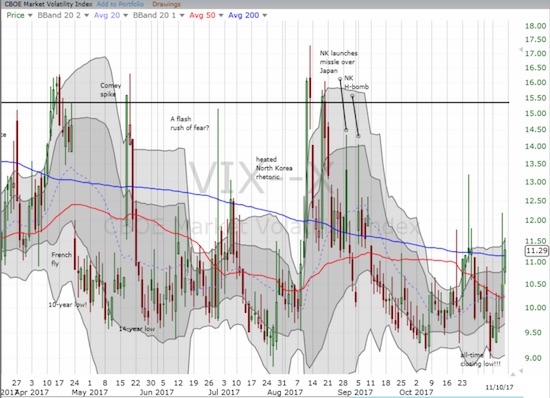Screen dimensions: 550x398
Task: Click the Sep 2017 month label
Action: coord(355,392)
